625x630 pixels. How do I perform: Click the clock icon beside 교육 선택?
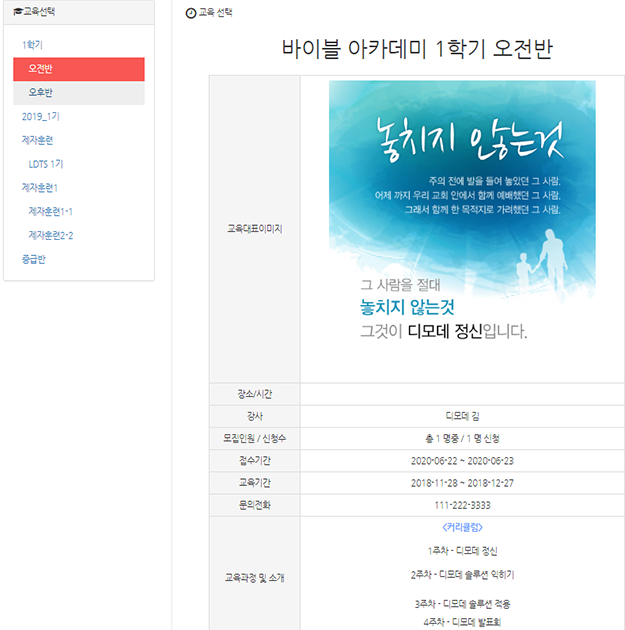(191, 13)
